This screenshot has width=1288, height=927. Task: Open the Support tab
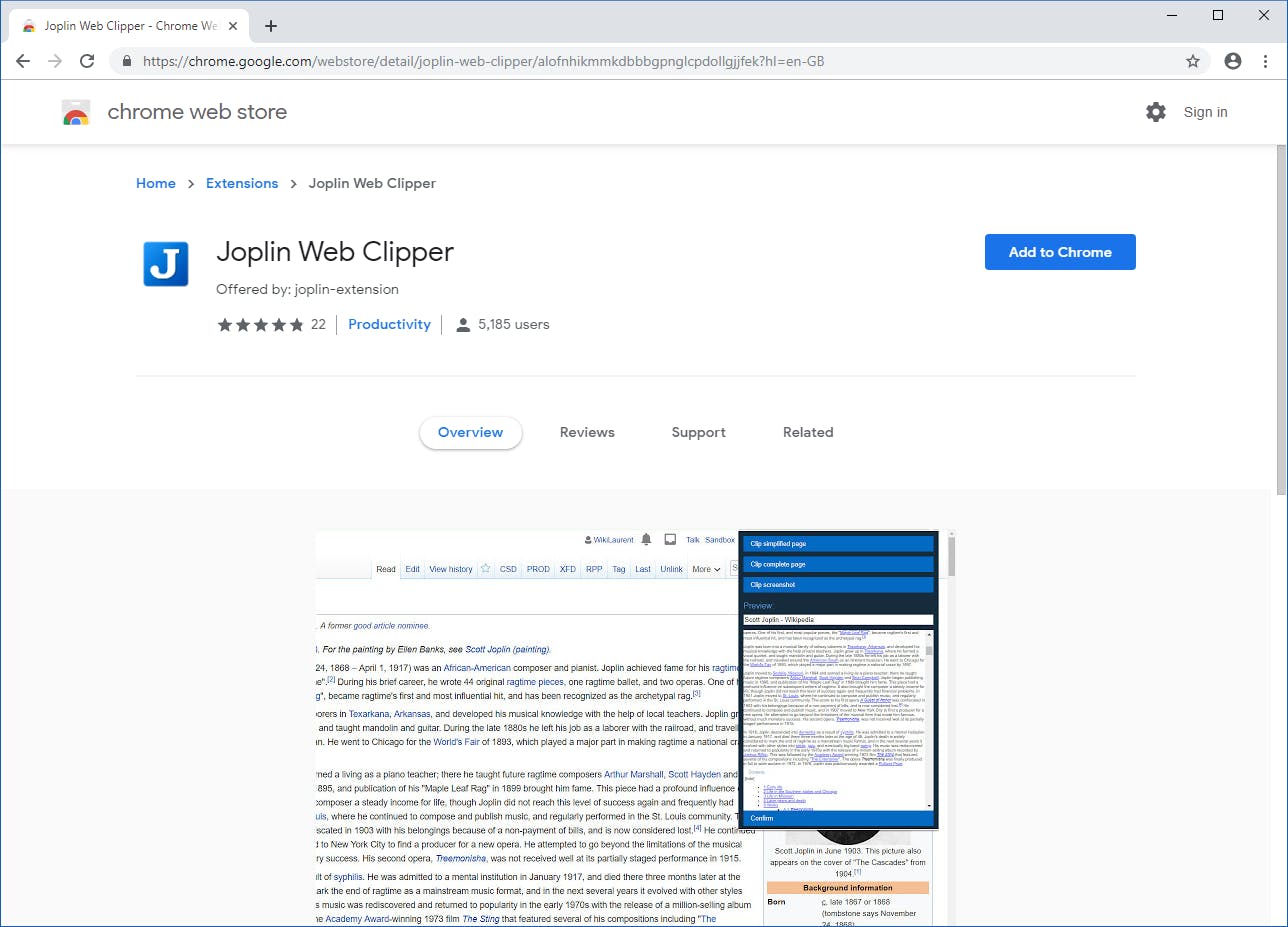pos(698,432)
